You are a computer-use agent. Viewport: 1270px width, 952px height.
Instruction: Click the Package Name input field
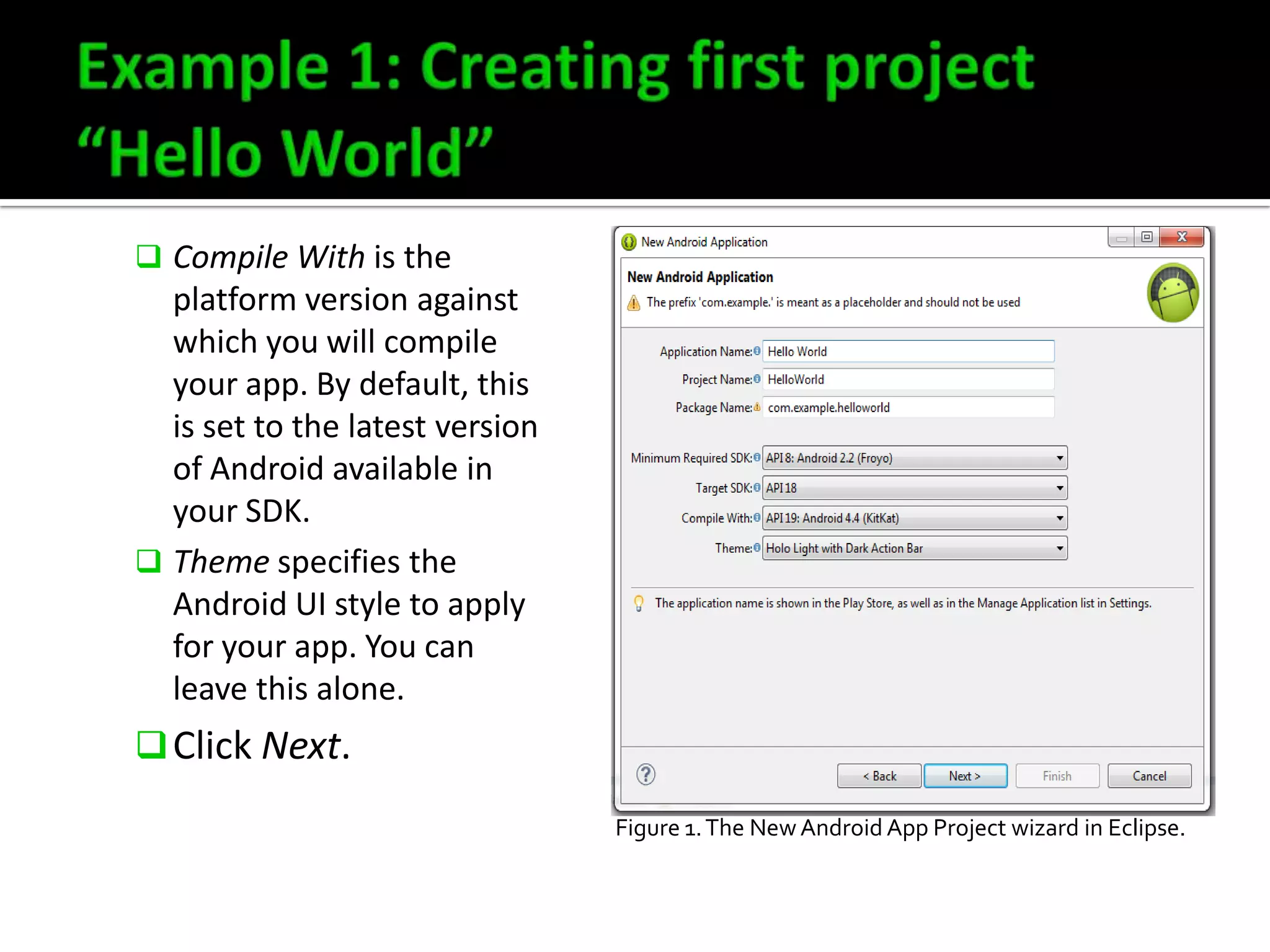click(908, 407)
